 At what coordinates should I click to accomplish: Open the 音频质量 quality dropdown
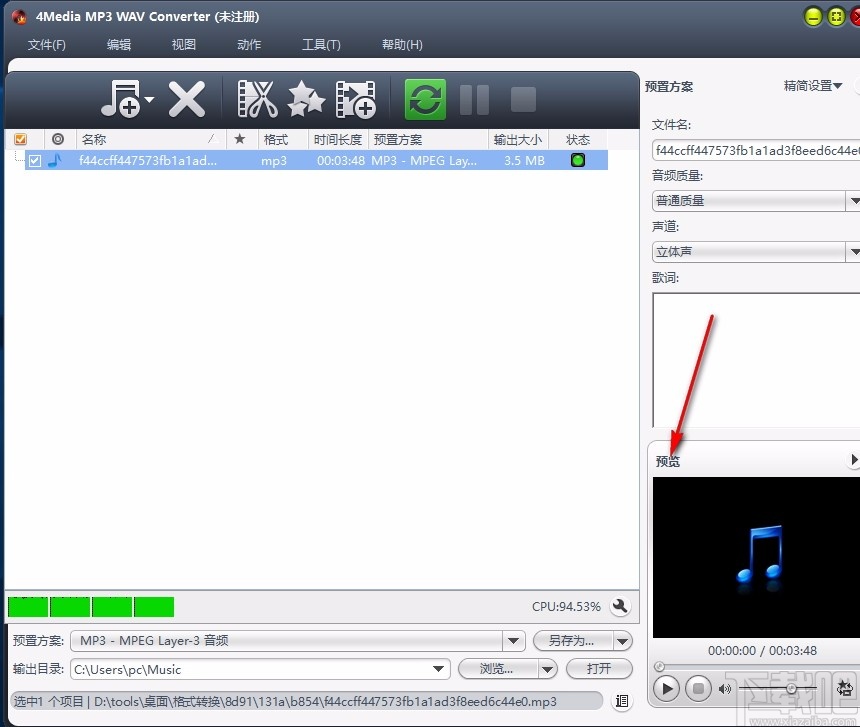(x=853, y=200)
